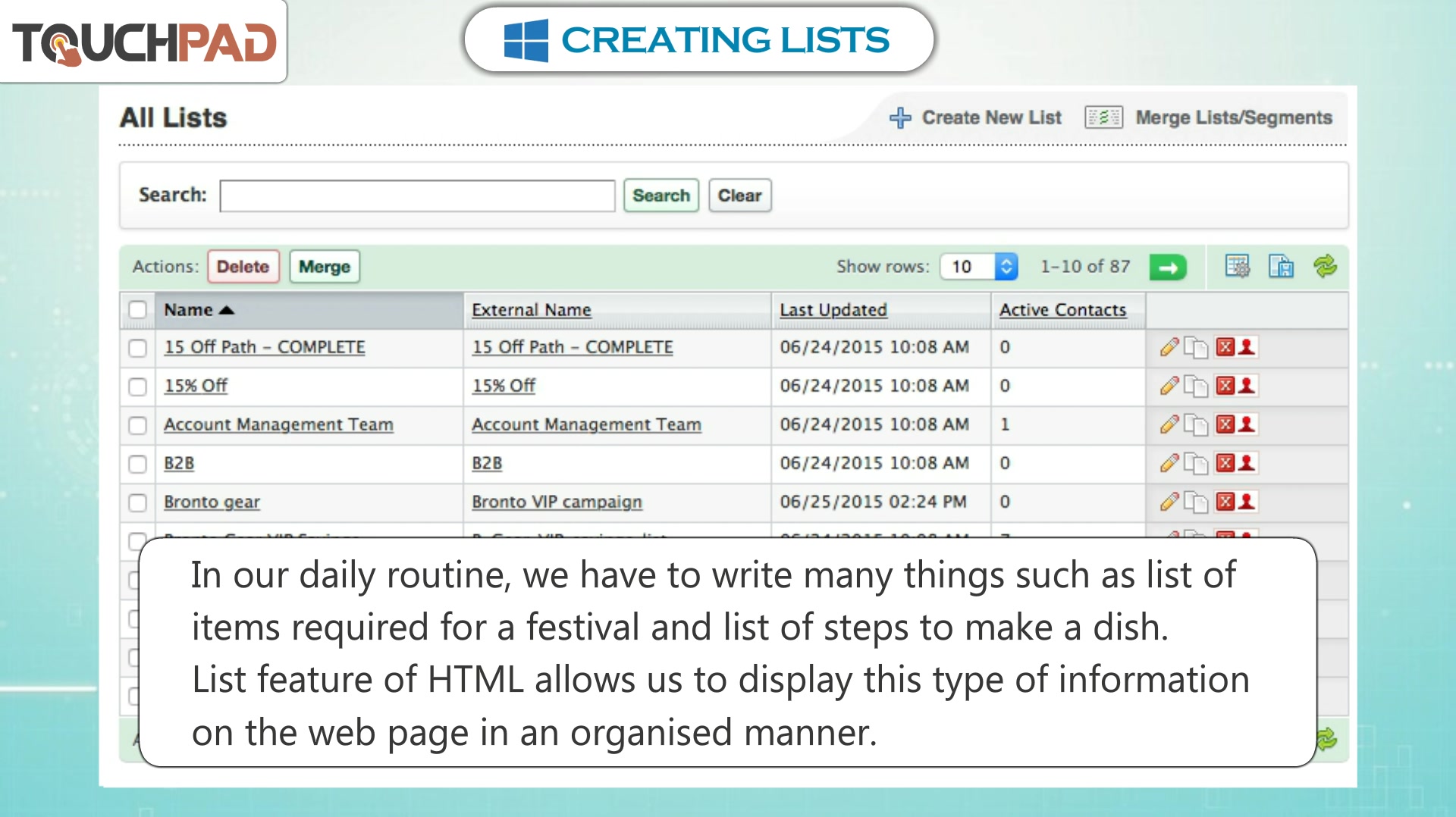View contacts of the 15% Off list
The height and width of the screenshot is (817, 1456).
(x=1247, y=386)
